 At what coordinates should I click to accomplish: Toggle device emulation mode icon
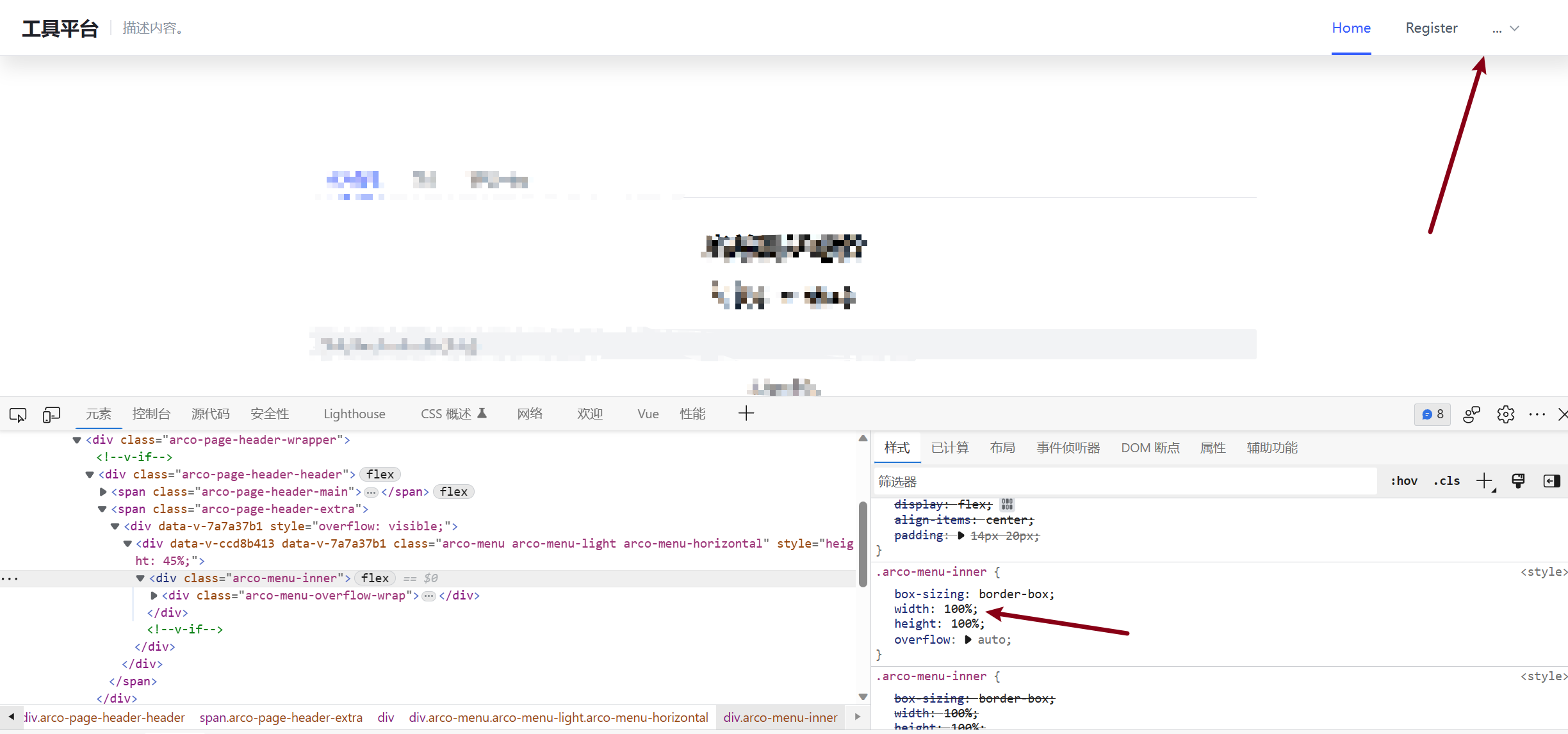click(x=51, y=414)
